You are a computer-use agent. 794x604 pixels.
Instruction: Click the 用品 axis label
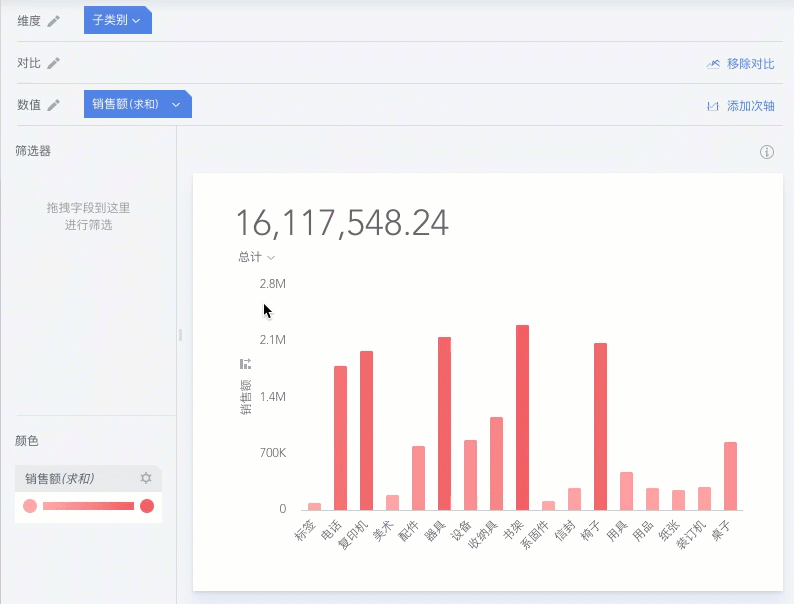(643, 530)
